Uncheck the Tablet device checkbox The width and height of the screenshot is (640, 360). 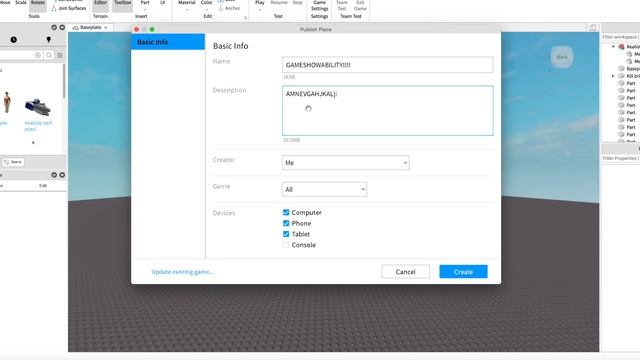[286, 234]
